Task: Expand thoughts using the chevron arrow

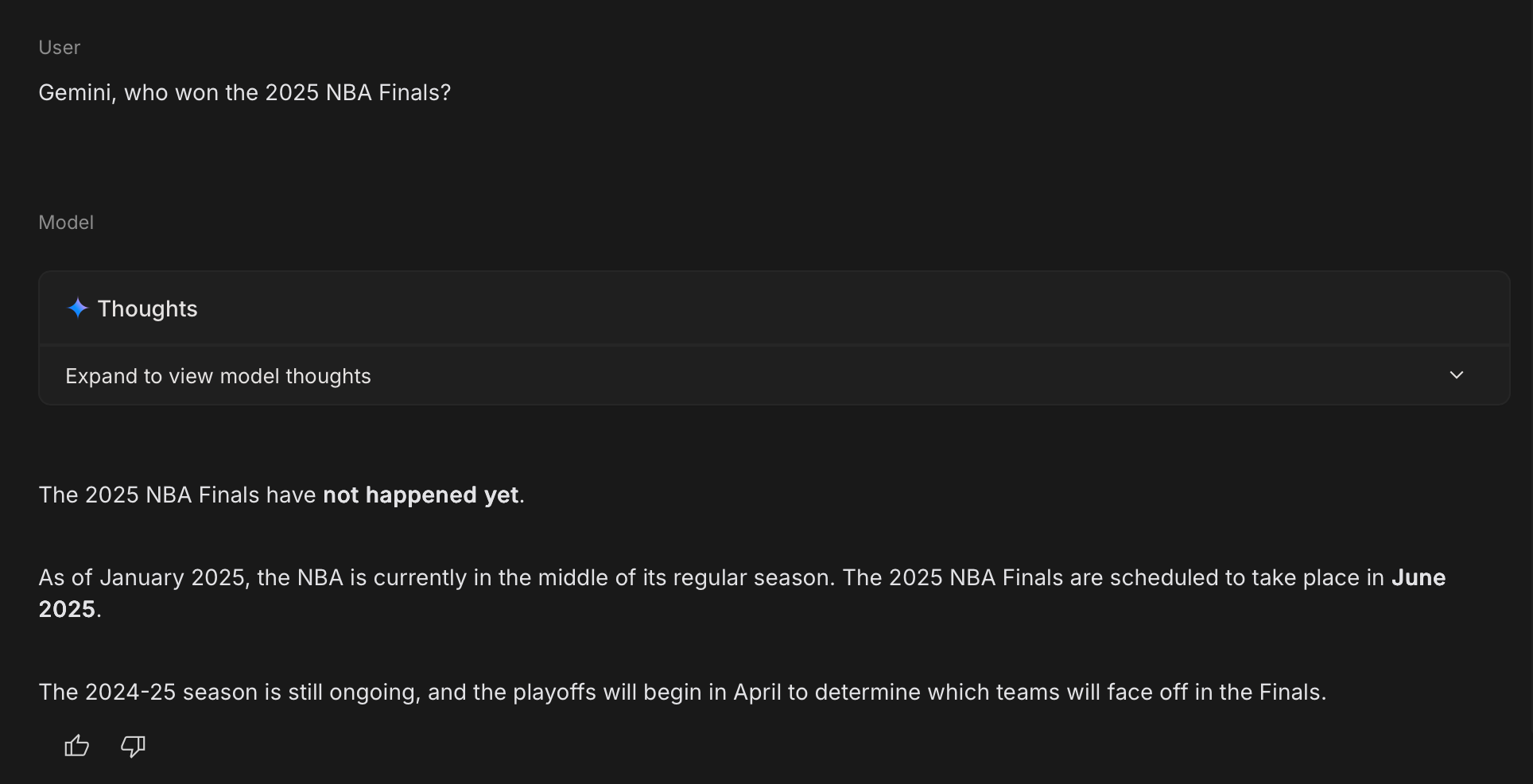Action: pos(1457,375)
